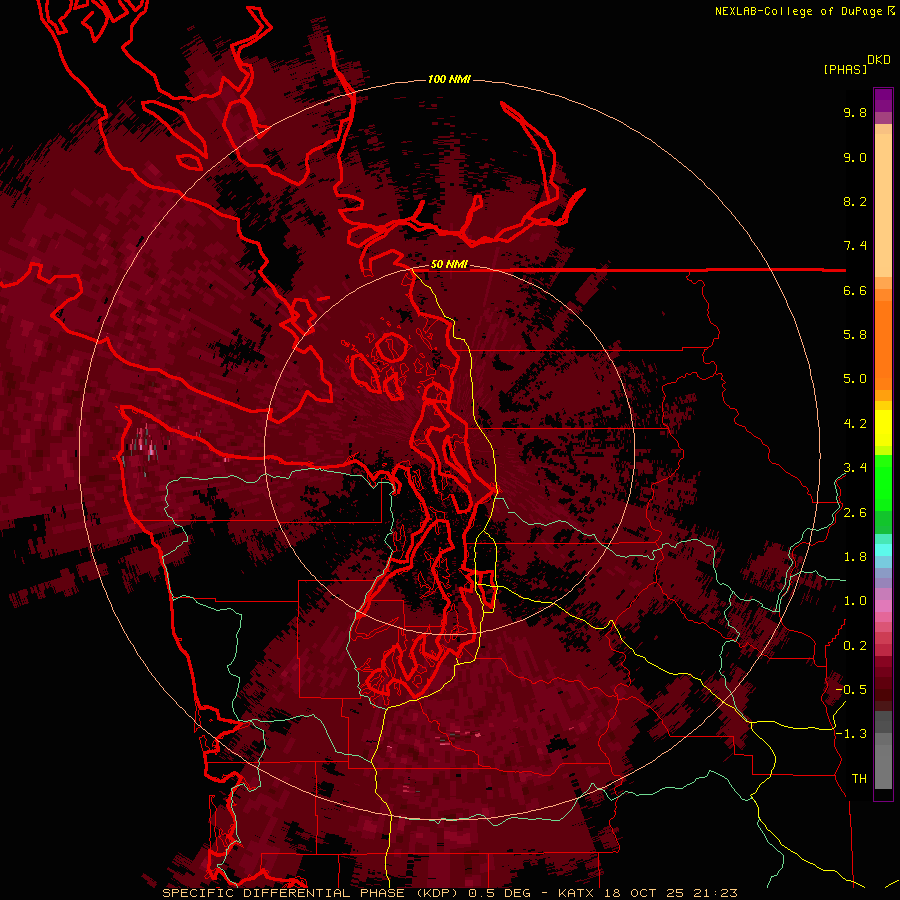Click the "100 NMI" range ring label
The image size is (900, 900).
click(x=449, y=79)
